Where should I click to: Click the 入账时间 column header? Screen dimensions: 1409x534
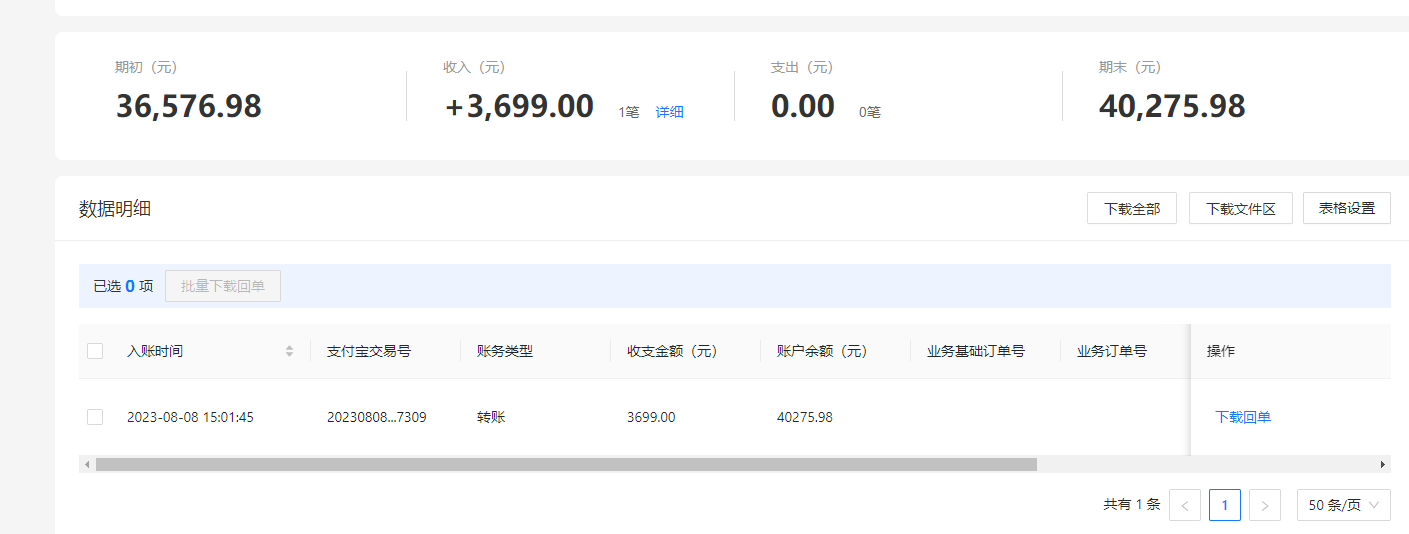pyautogui.click(x=155, y=351)
